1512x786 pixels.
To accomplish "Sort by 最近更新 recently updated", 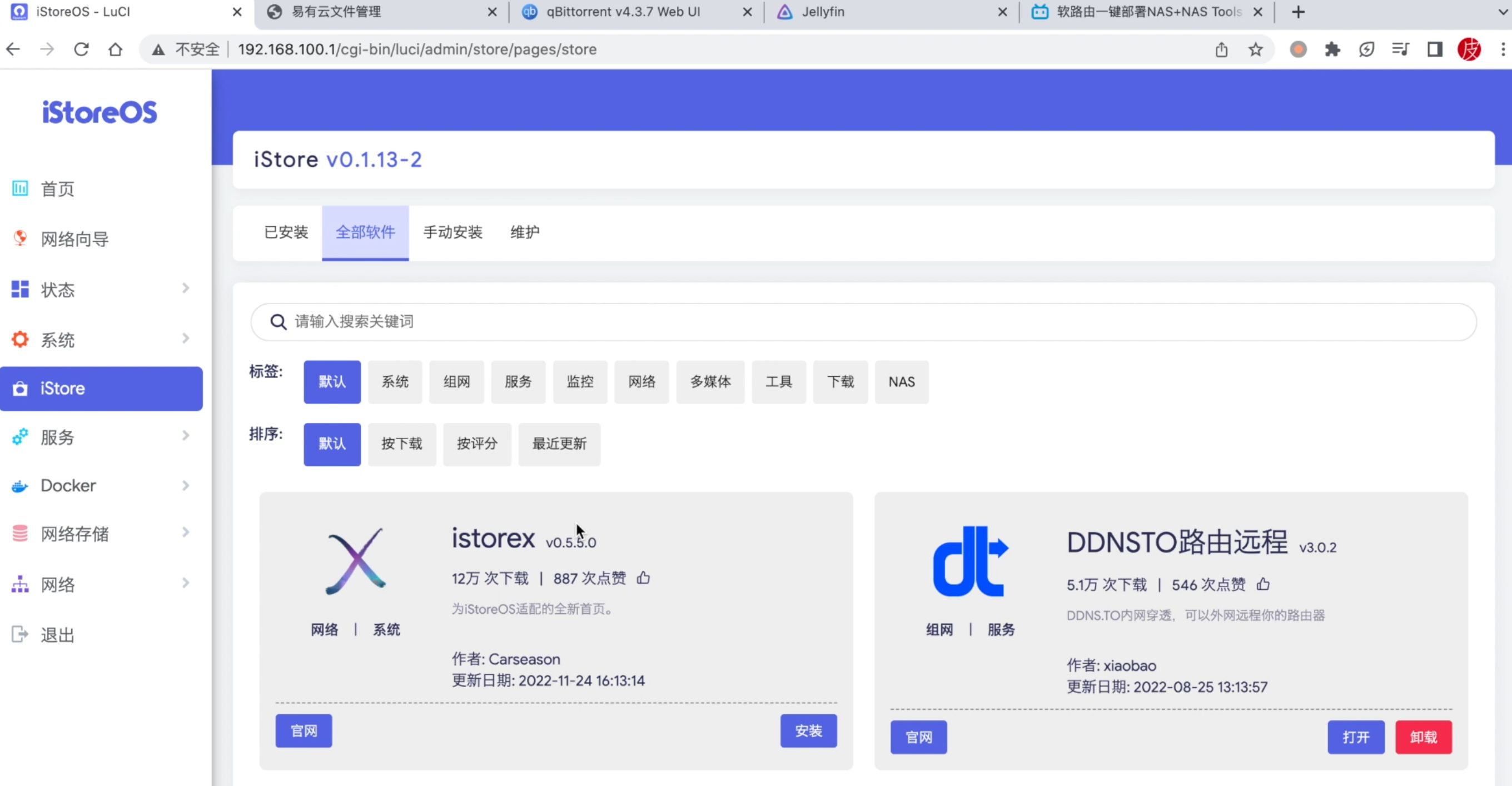I will (559, 444).
